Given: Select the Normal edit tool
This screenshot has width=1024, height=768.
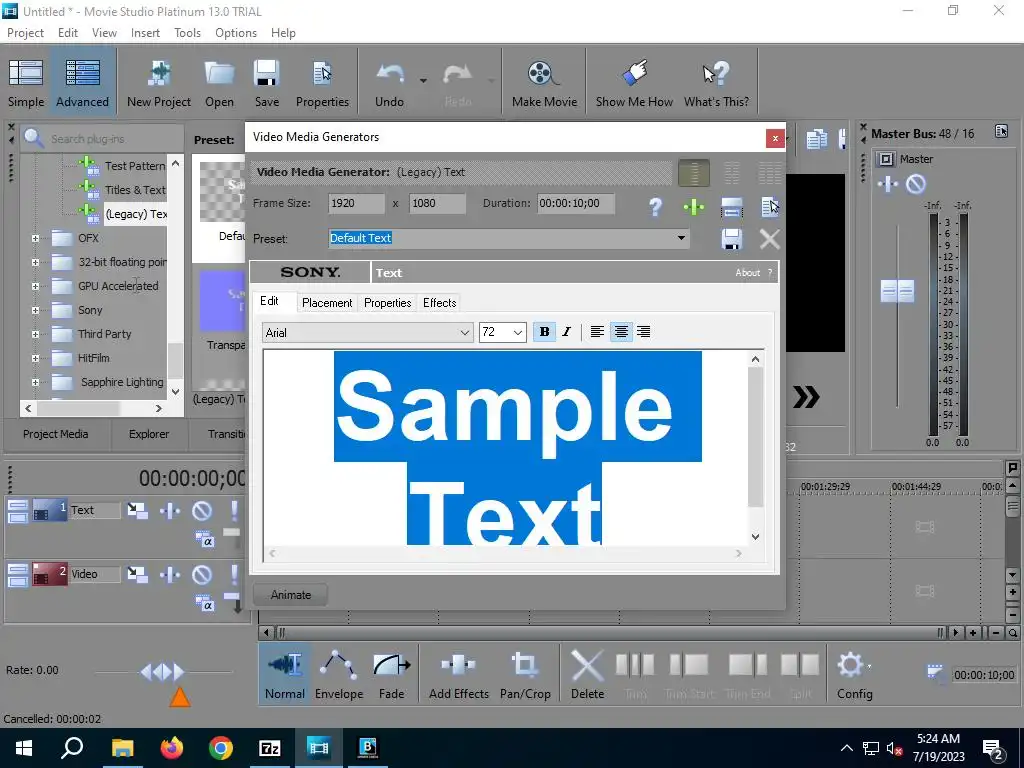Looking at the screenshot, I should [x=285, y=675].
